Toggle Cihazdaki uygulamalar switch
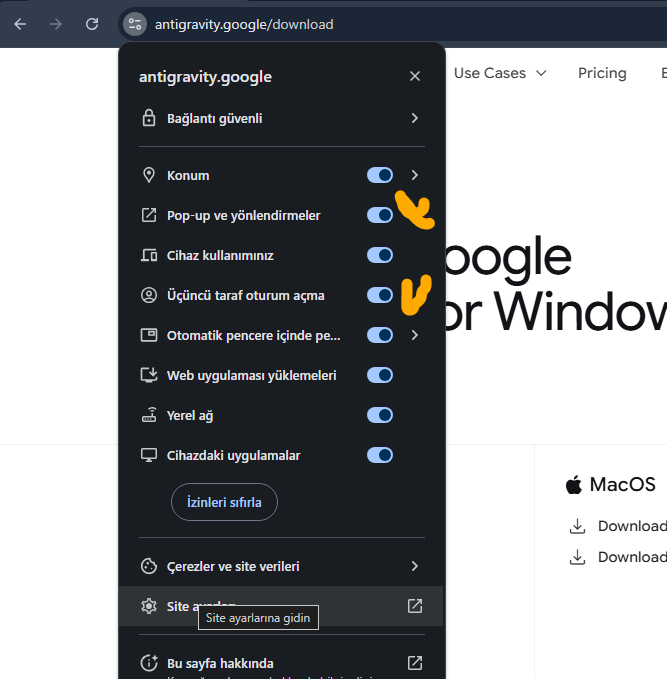This screenshot has height=679, width=667. pyautogui.click(x=380, y=455)
